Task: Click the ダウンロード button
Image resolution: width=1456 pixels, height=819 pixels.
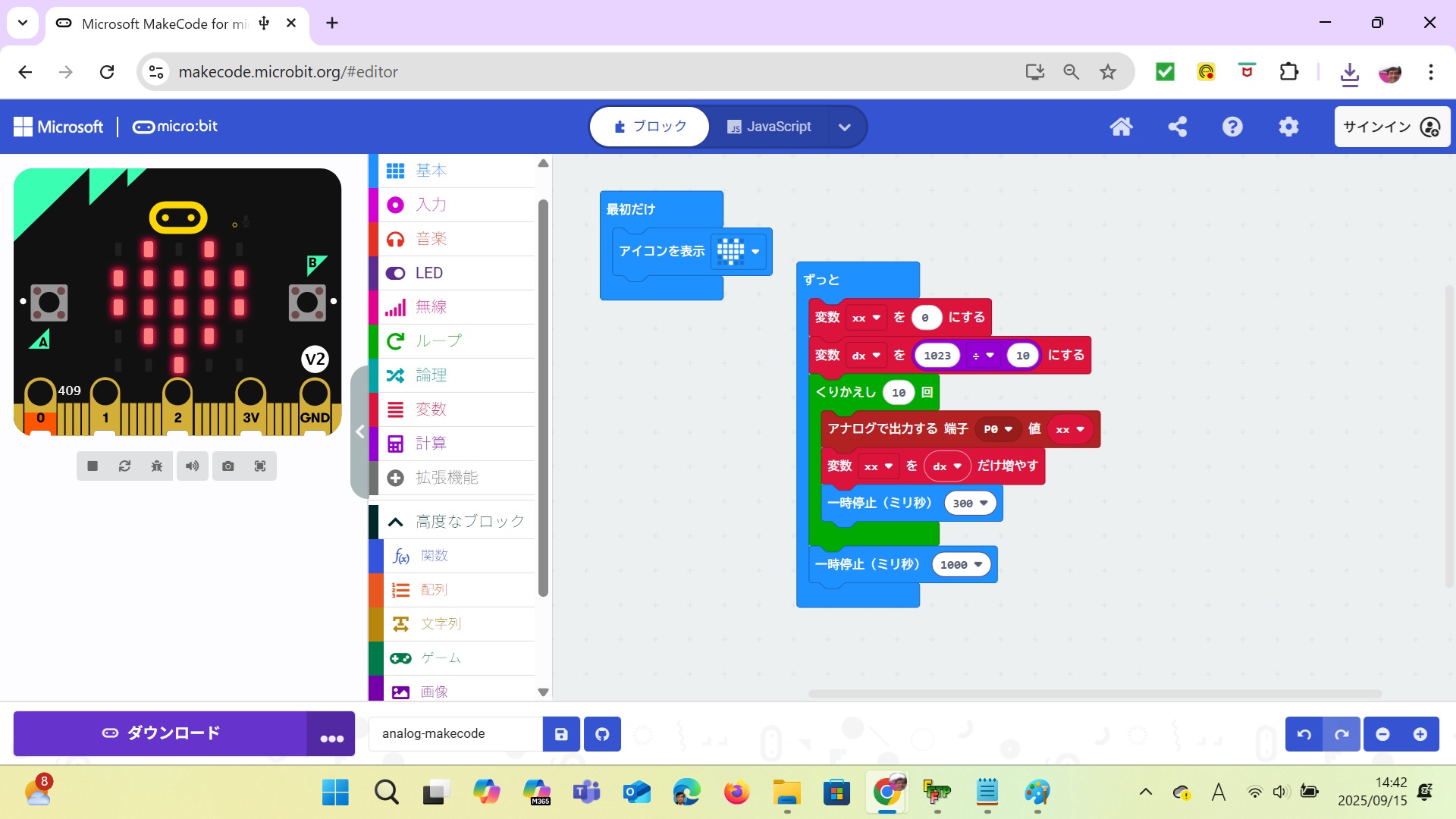Action: click(x=161, y=733)
